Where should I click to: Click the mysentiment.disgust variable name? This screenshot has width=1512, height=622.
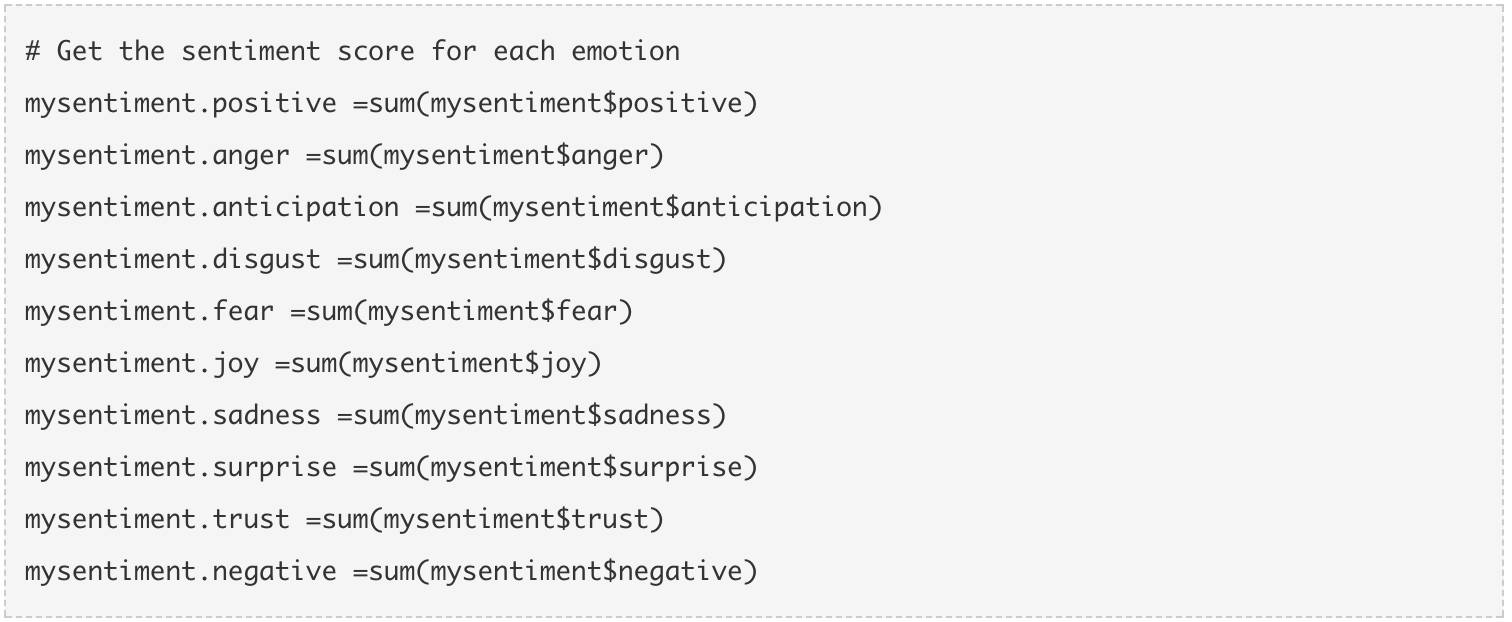tap(173, 259)
